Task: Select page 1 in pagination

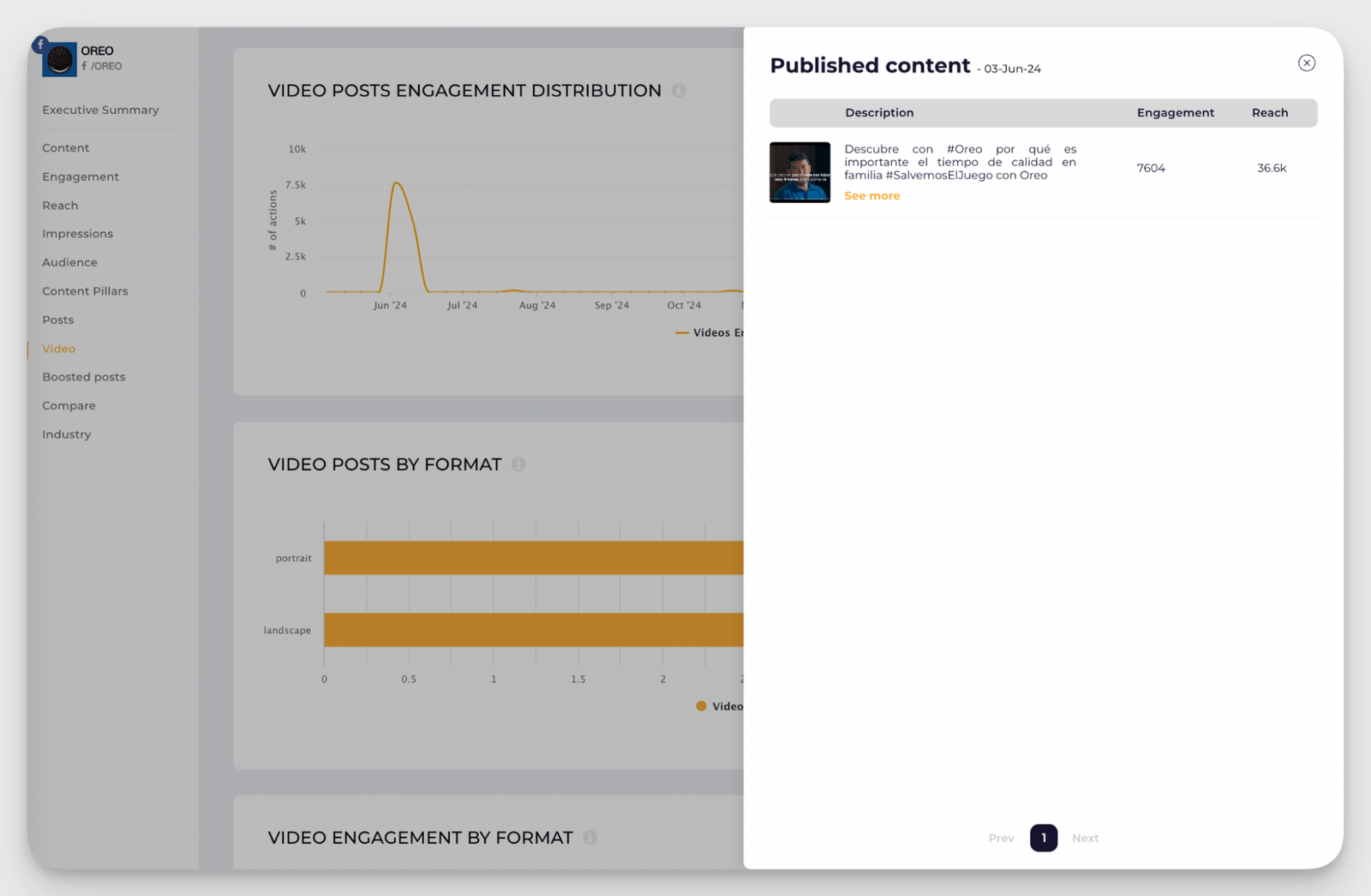Action: pyautogui.click(x=1044, y=838)
